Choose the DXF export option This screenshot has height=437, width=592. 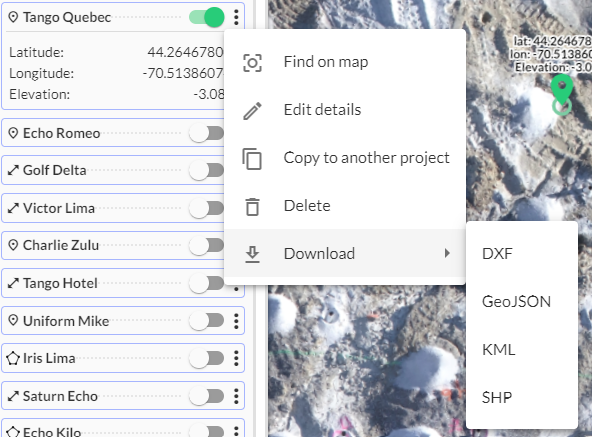click(497, 254)
